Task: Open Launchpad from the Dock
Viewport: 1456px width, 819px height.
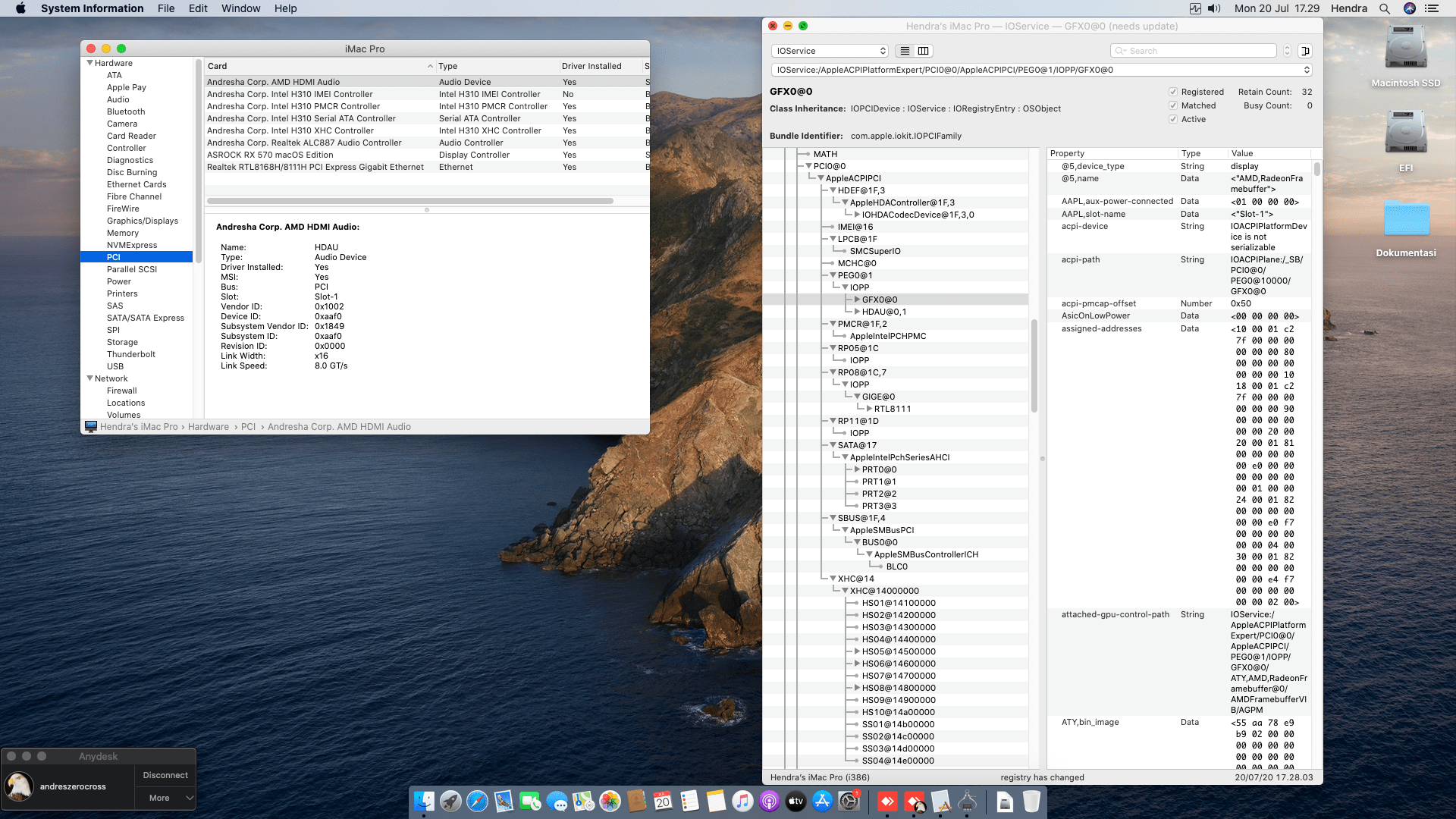Action: coord(450,801)
